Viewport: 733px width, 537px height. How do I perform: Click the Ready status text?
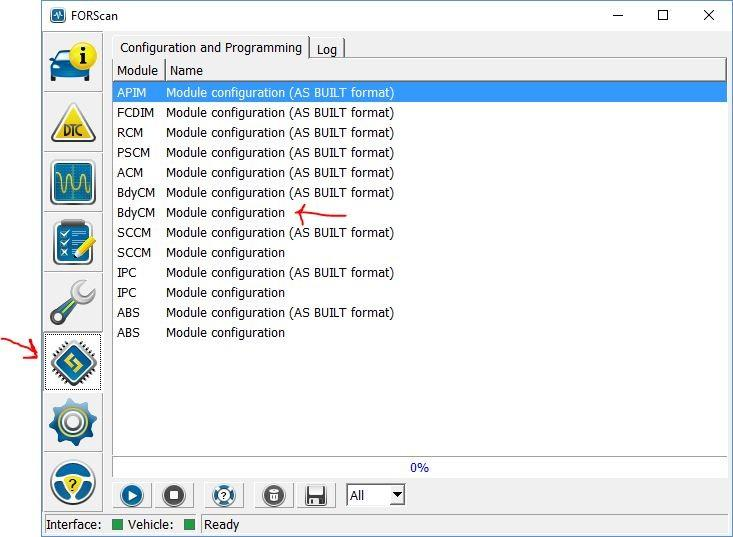click(x=221, y=524)
